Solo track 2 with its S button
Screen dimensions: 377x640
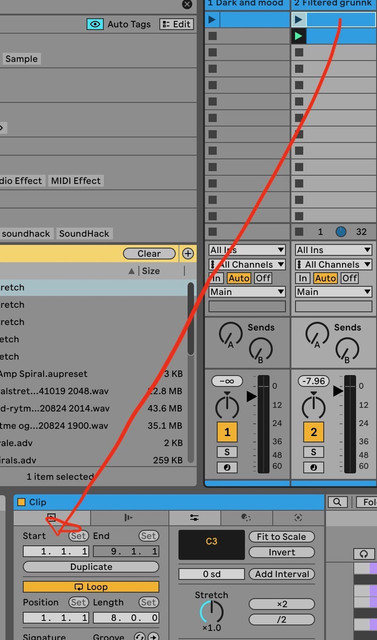(x=314, y=452)
